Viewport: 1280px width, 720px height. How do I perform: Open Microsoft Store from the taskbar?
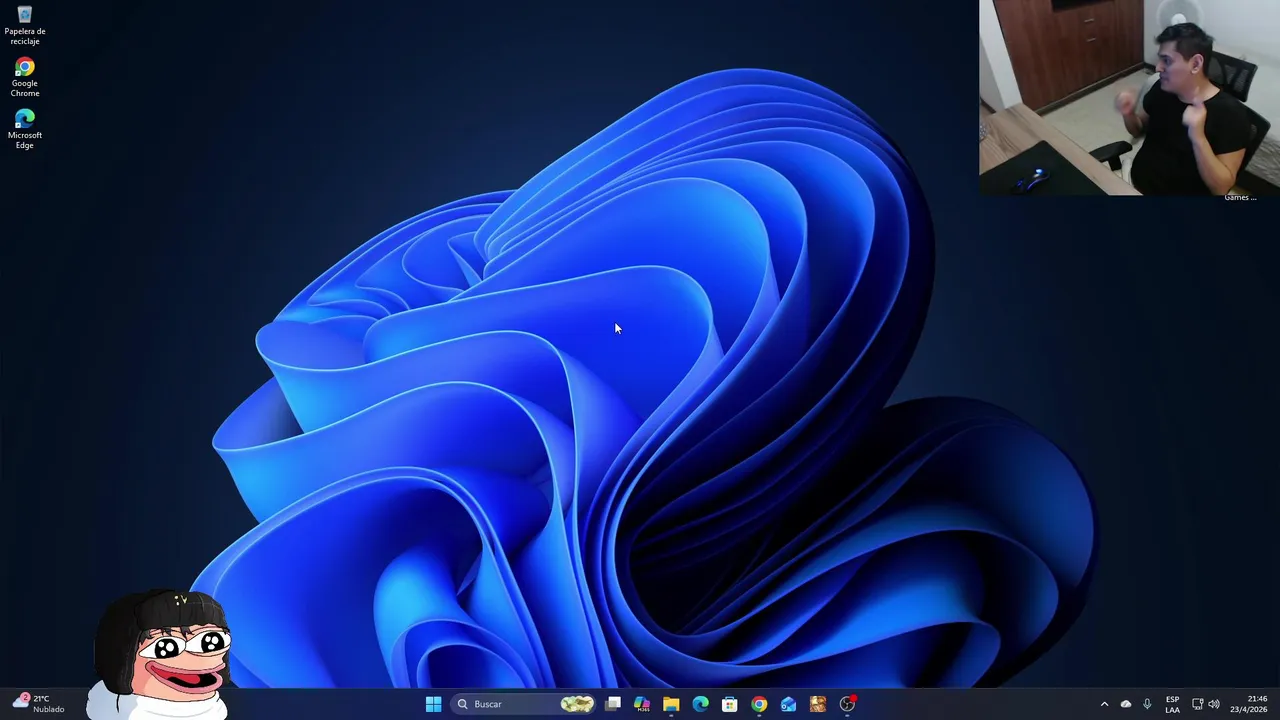(x=730, y=704)
